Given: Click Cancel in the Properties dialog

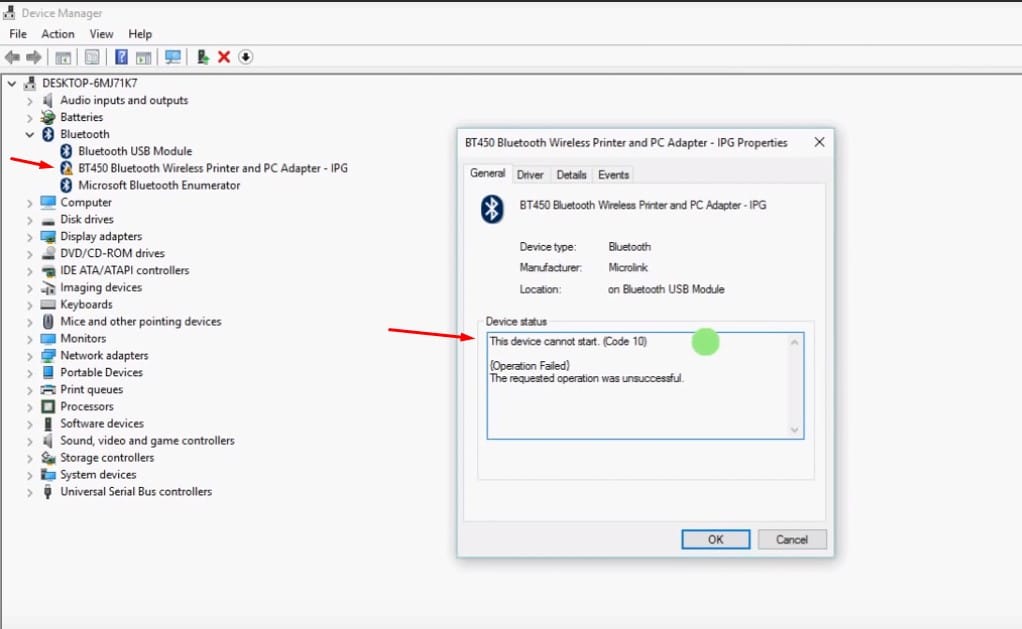Looking at the screenshot, I should (x=792, y=540).
